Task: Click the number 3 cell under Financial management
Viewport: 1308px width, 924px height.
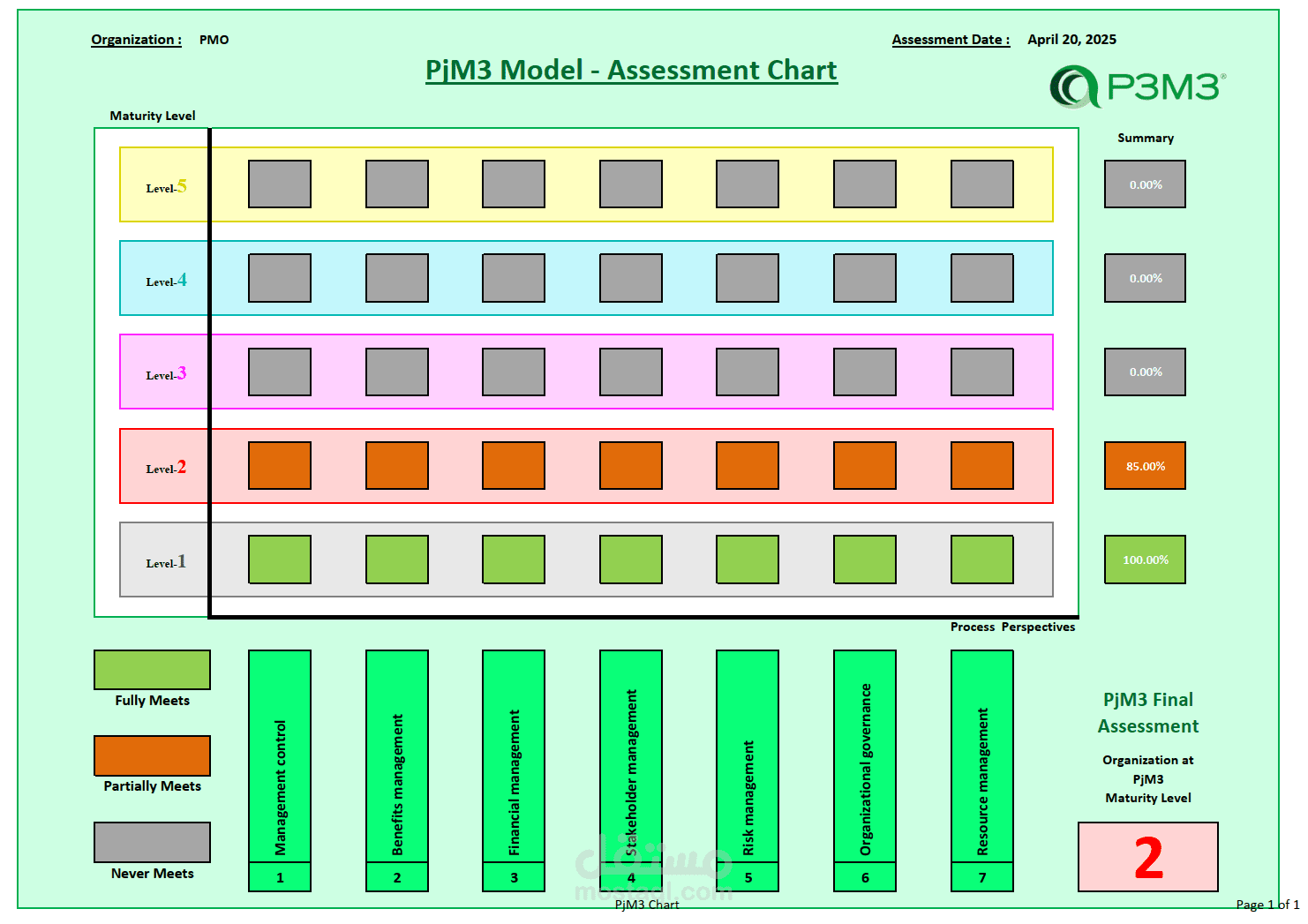Action: tap(514, 877)
